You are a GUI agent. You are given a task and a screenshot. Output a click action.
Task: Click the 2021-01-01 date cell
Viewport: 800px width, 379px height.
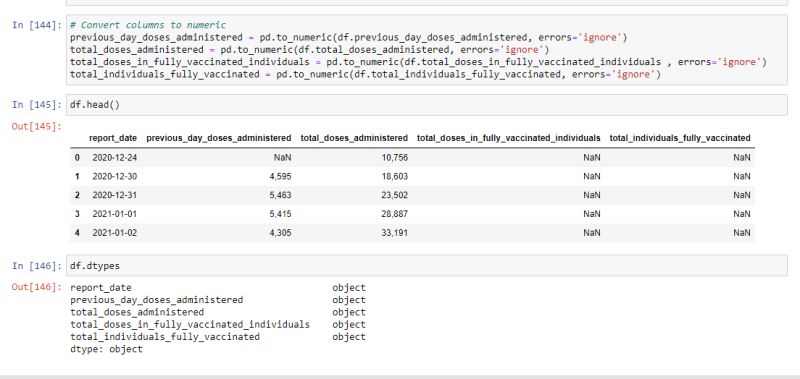click(115, 214)
